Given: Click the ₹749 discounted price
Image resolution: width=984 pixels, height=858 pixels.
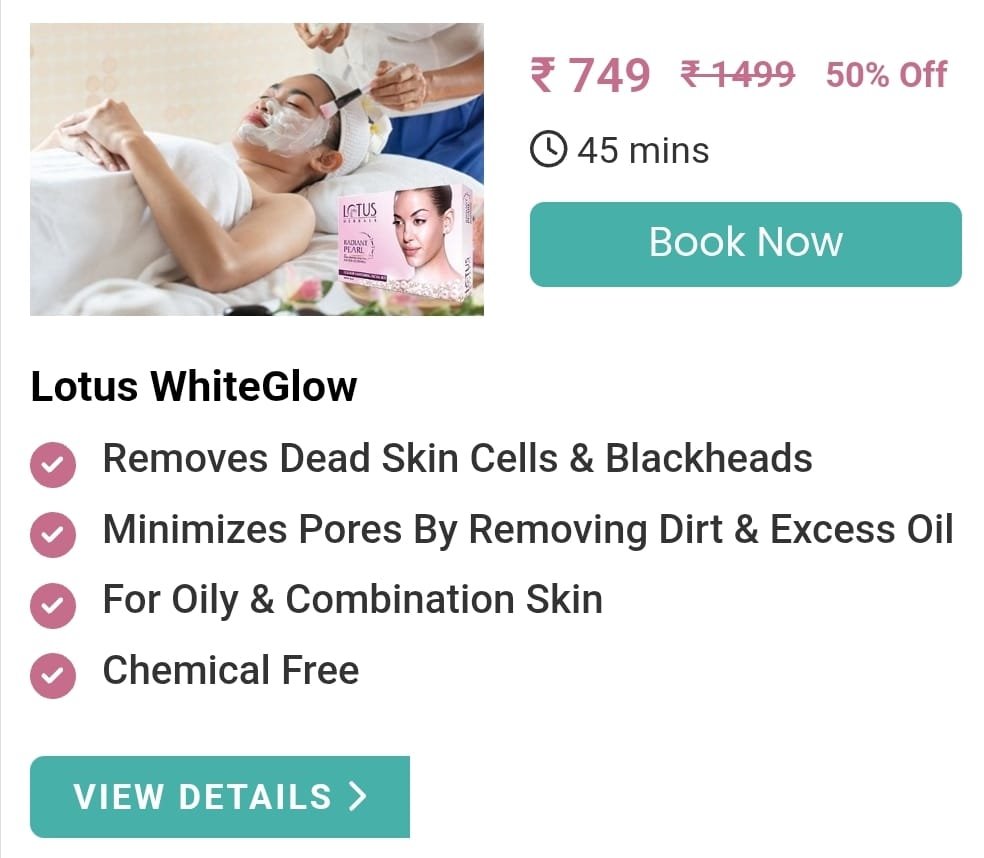Looking at the screenshot, I should tap(591, 75).
